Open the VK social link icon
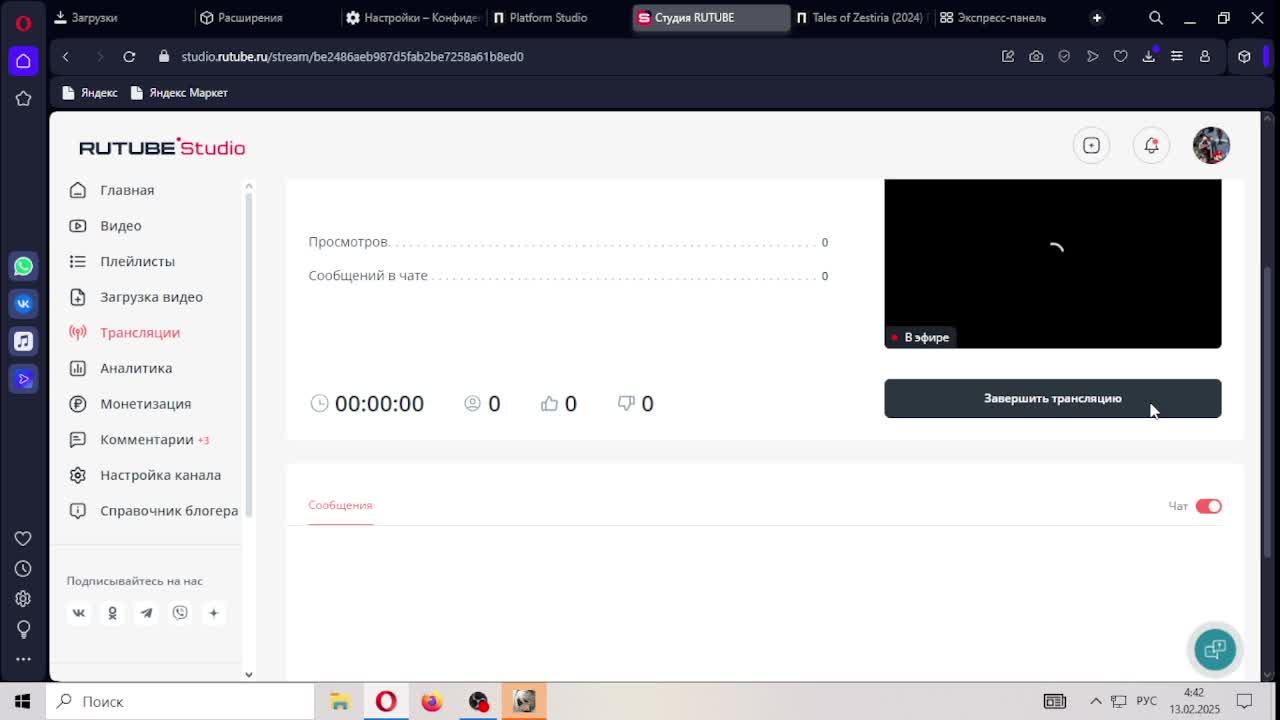 click(x=79, y=613)
